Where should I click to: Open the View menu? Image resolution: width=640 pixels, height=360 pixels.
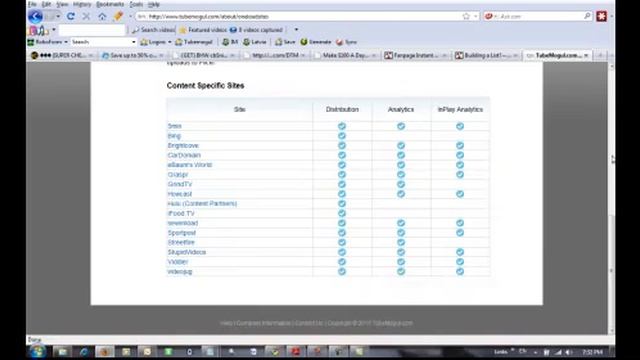[x=62, y=4]
